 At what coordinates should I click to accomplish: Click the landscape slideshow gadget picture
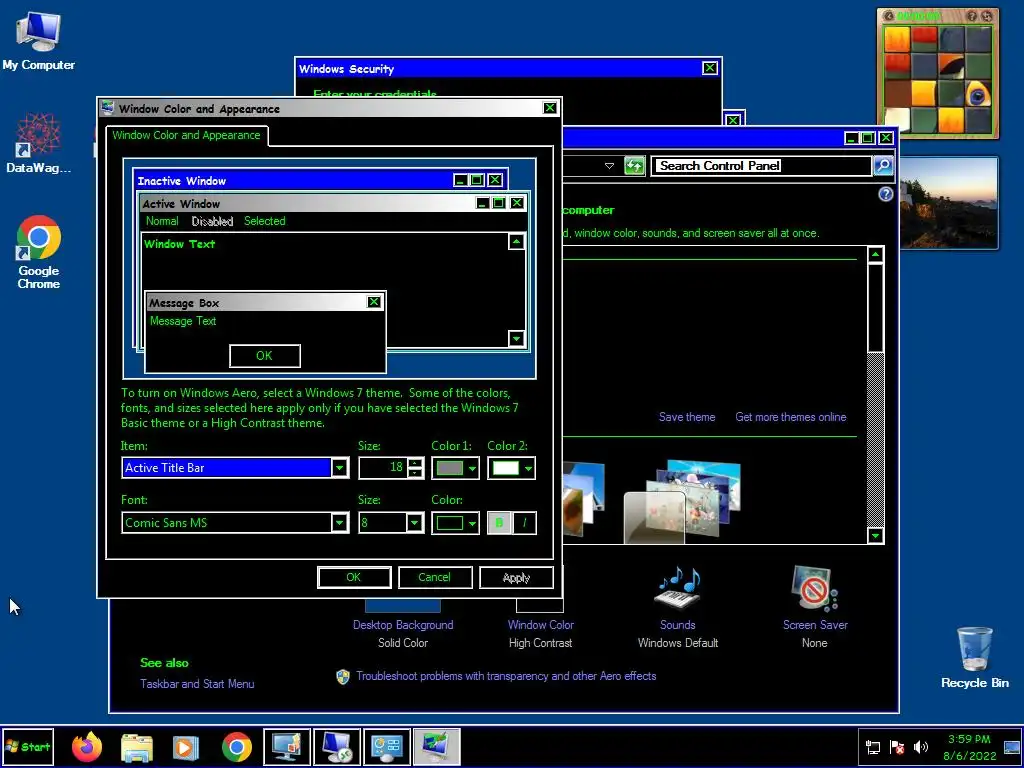pos(948,203)
